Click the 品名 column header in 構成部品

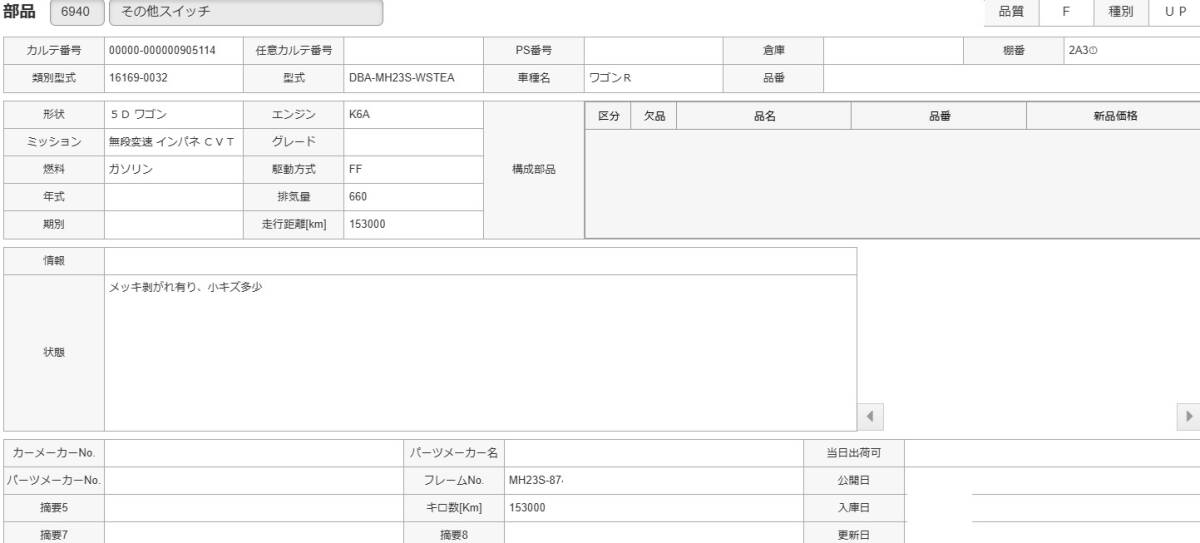tap(765, 116)
